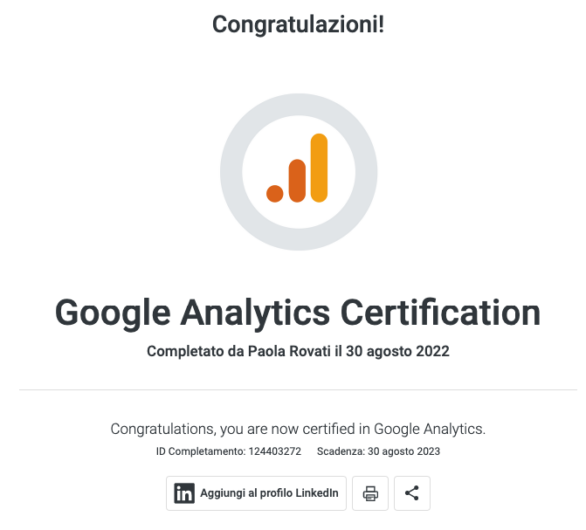The width and height of the screenshot is (586, 530).
Task: Add certificate via Aggiungi al profilo LinkedIn
Action: point(256,493)
